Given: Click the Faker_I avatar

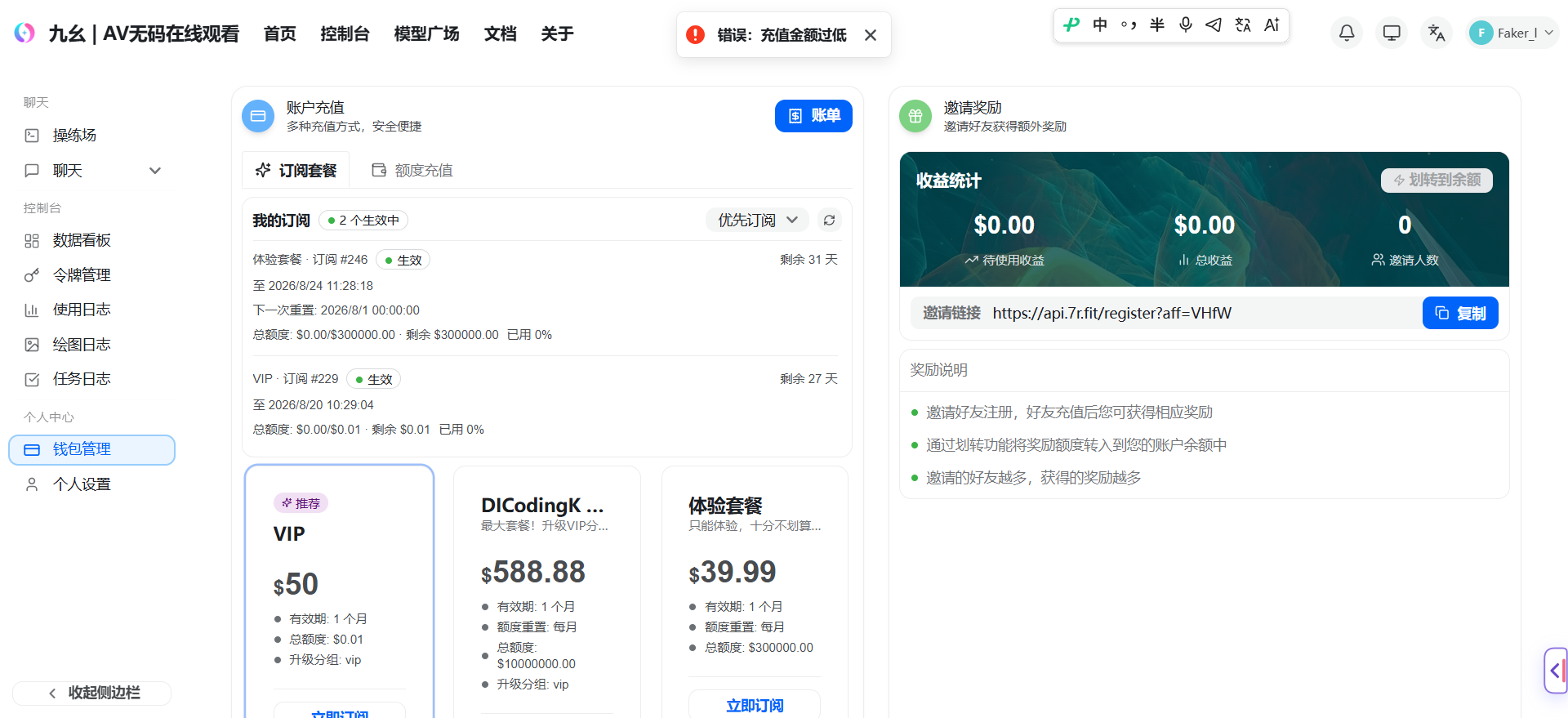Looking at the screenshot, I should (x=1481, y=33).
